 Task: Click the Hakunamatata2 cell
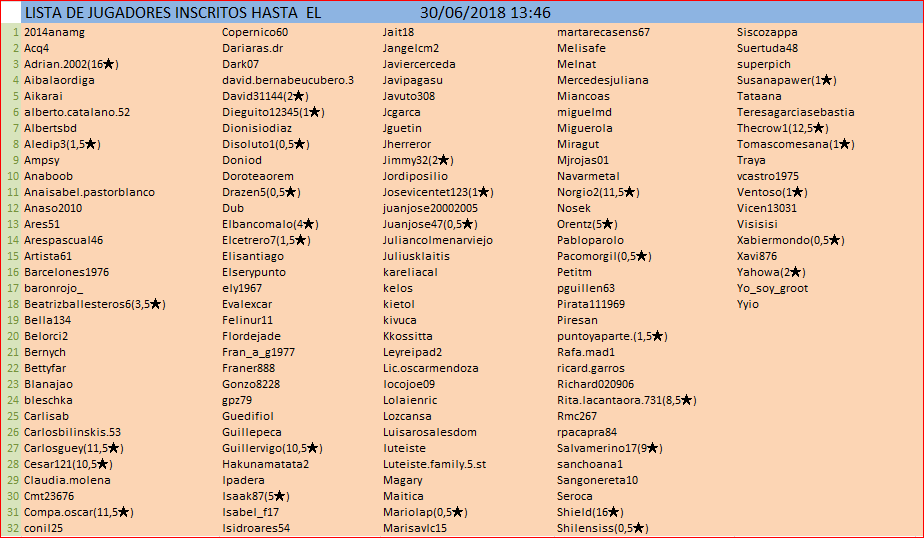(265, 464)
